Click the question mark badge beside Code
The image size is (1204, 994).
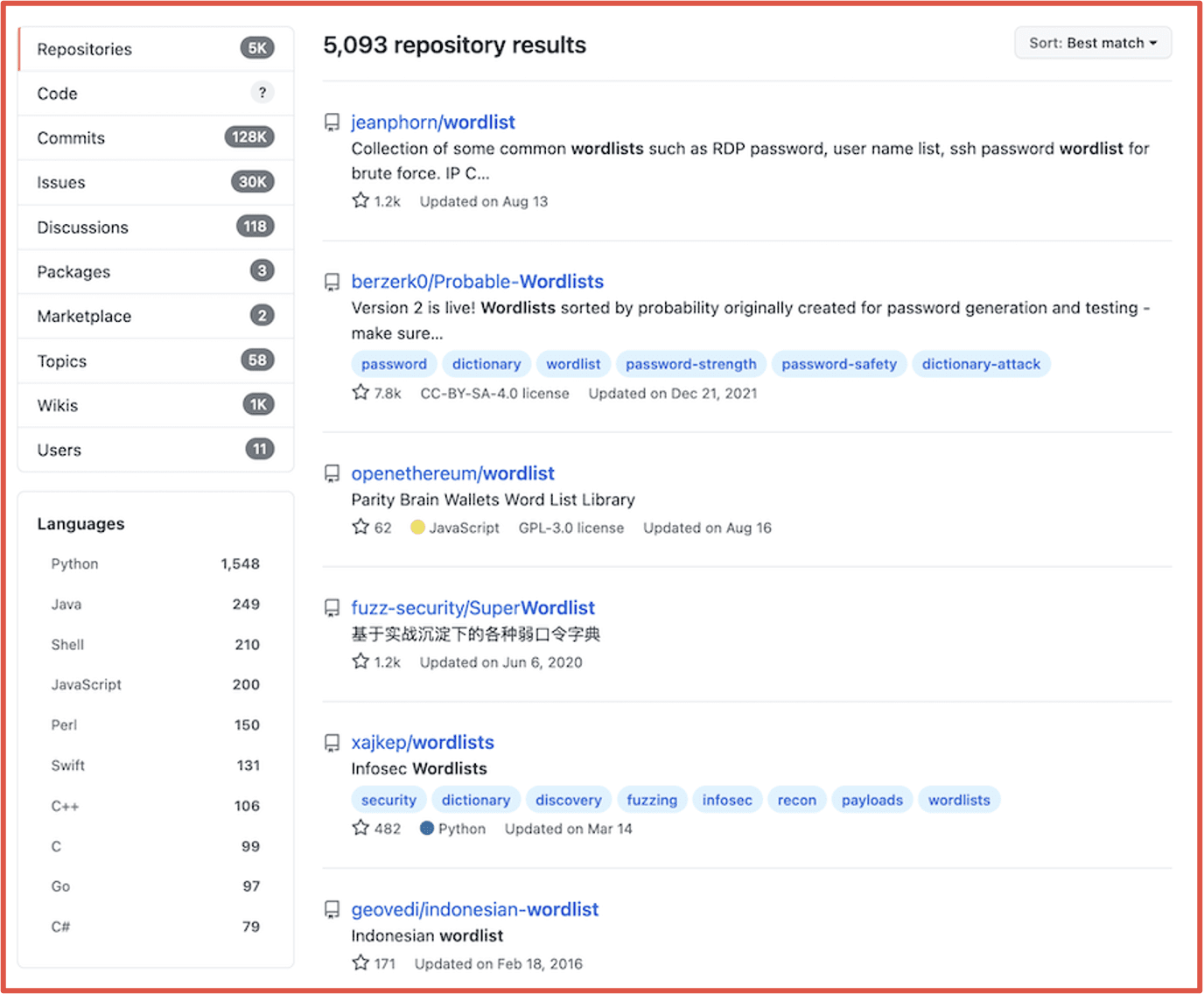tap(262, 92)
